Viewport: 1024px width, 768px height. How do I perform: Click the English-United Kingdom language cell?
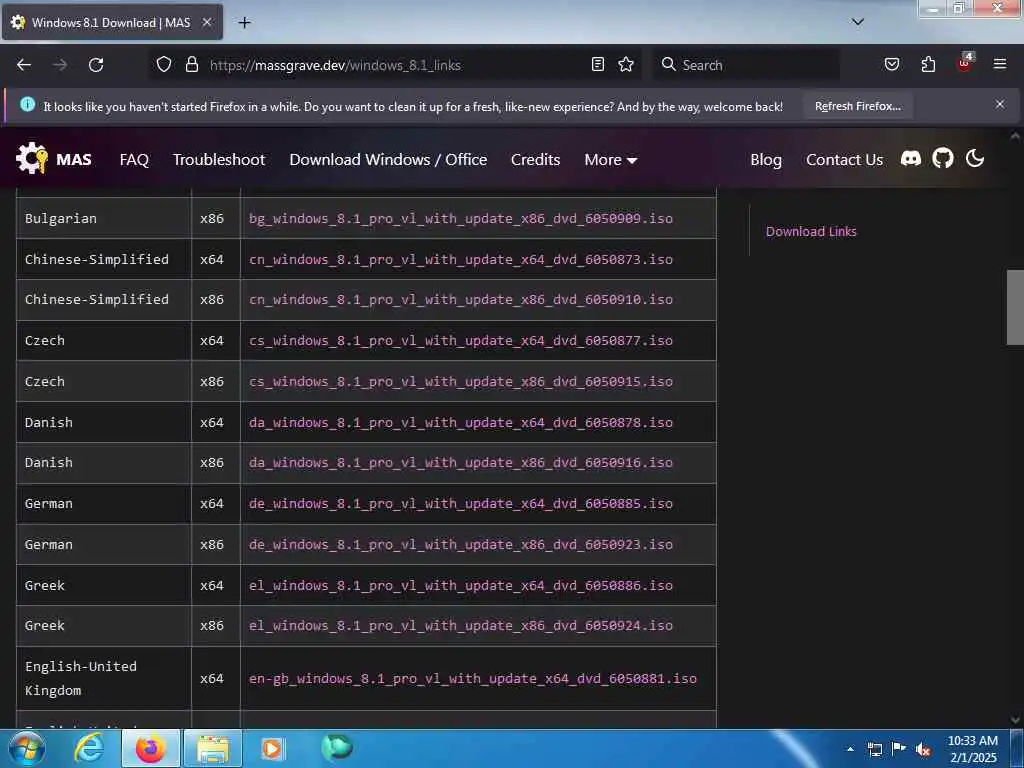tap(104, 679)
